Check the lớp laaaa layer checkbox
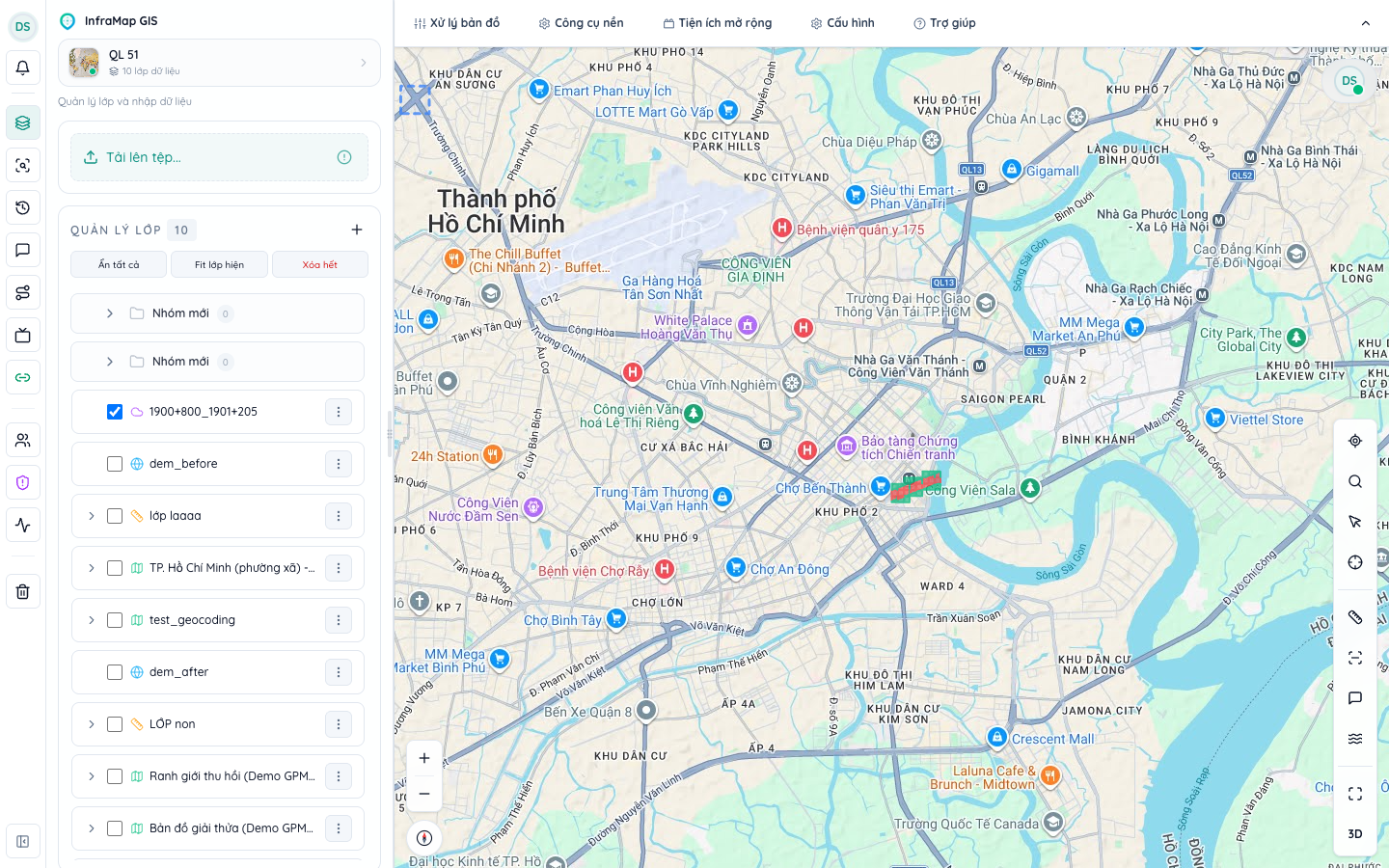The height and width of the screenshot is (868, 1389). (x=115, y=516)
